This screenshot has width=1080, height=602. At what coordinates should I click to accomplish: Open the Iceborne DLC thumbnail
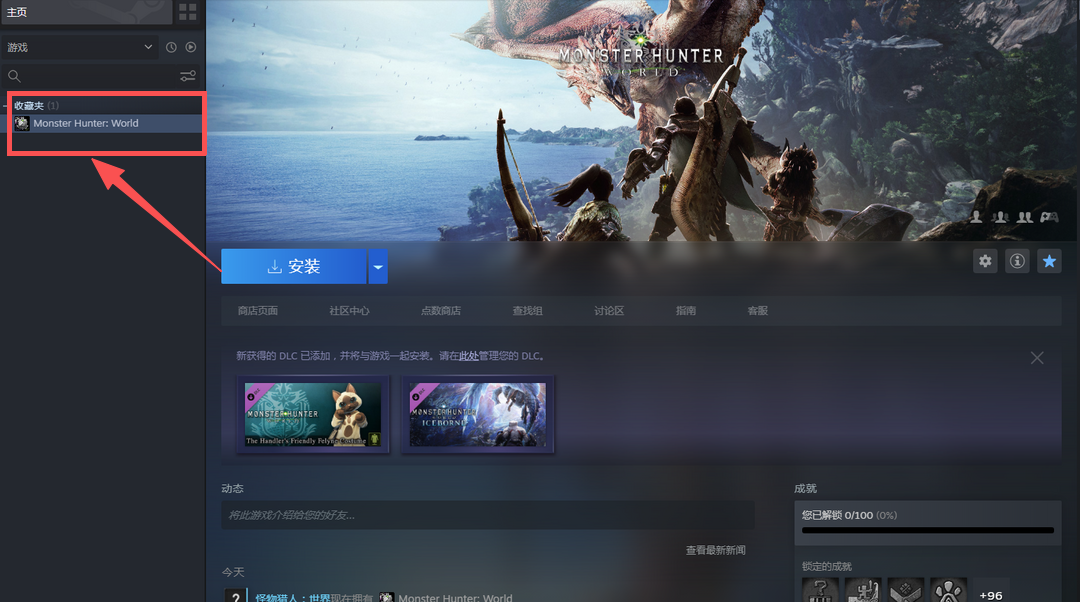478,414
